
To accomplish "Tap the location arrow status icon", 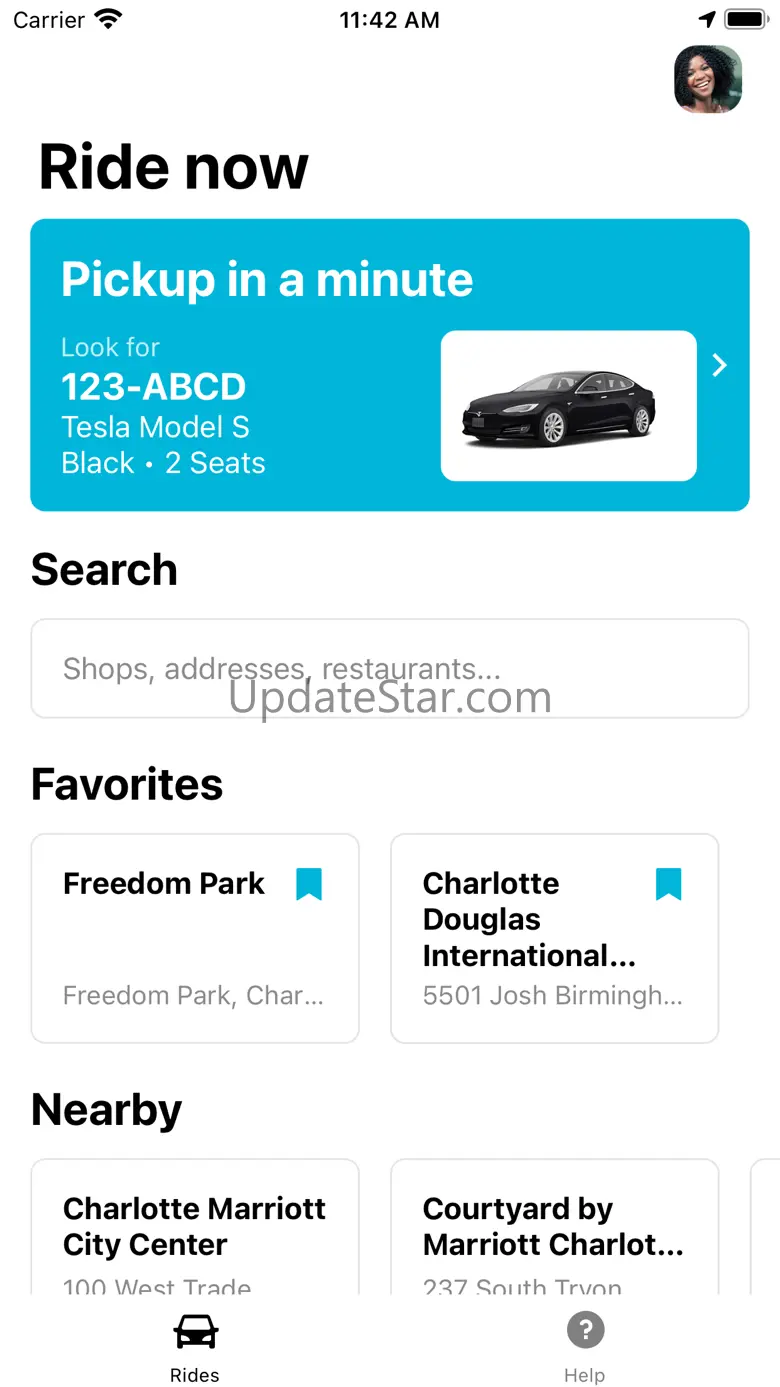I will (707, 20).
